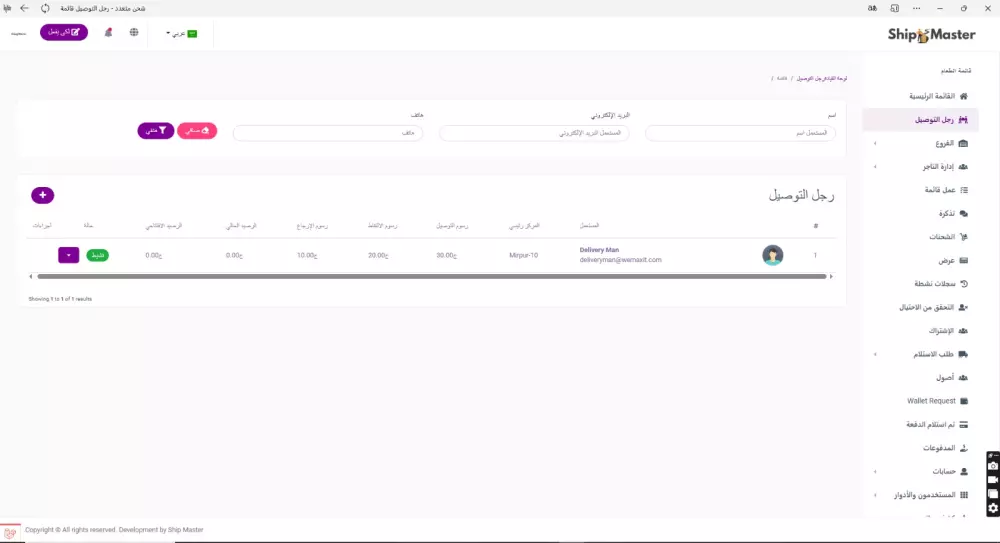The height and width of the screenshot is (543, 1000).
Task: Open the gear settings icon in side widget
Action: (x=993, y=509)
